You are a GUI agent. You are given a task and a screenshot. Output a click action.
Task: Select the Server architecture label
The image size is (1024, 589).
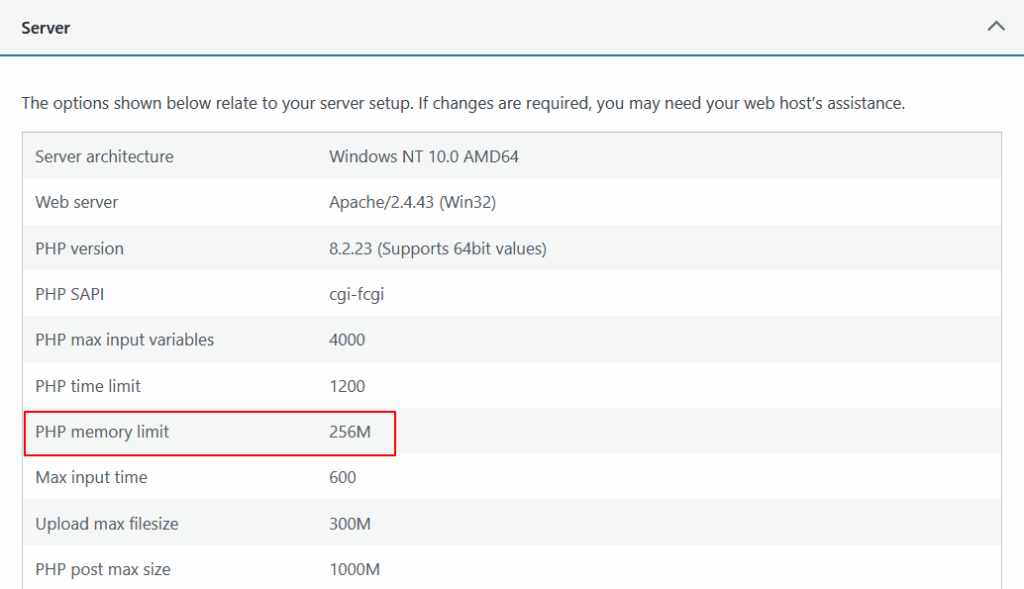[104, 157]
